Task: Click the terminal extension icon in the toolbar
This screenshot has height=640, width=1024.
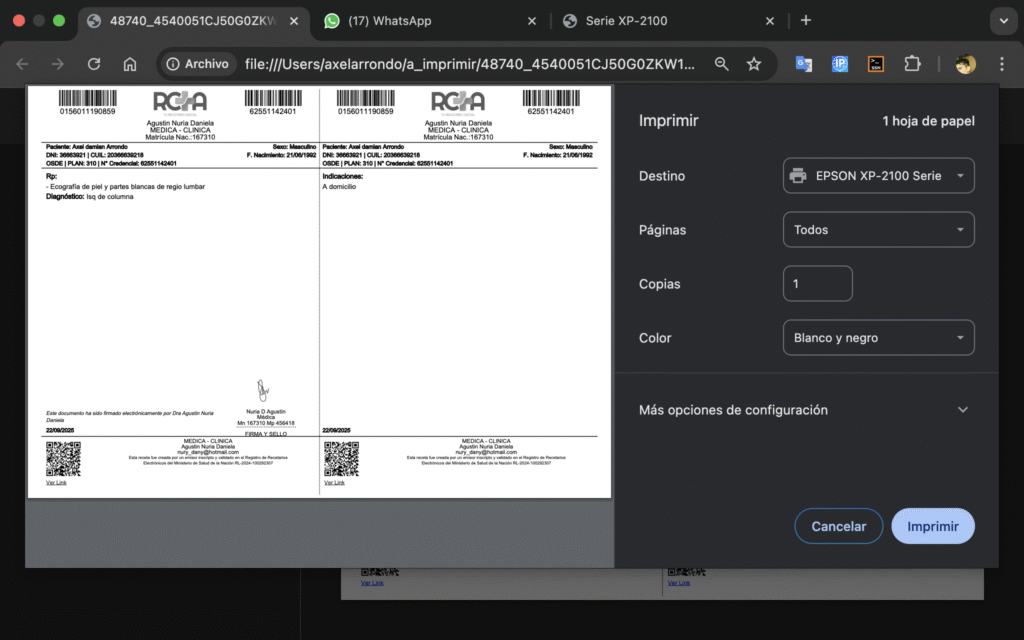Action: 876,64
